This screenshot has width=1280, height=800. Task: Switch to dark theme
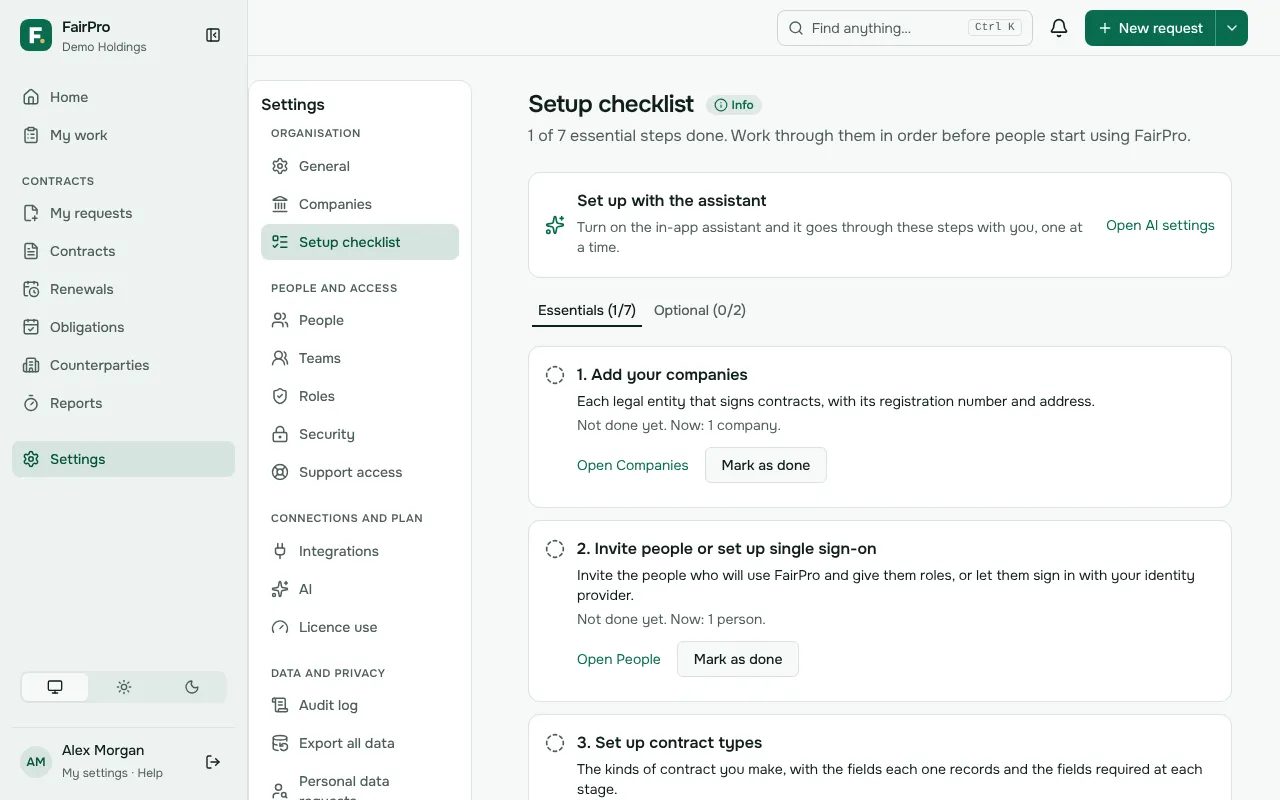[x=192, y=687]
